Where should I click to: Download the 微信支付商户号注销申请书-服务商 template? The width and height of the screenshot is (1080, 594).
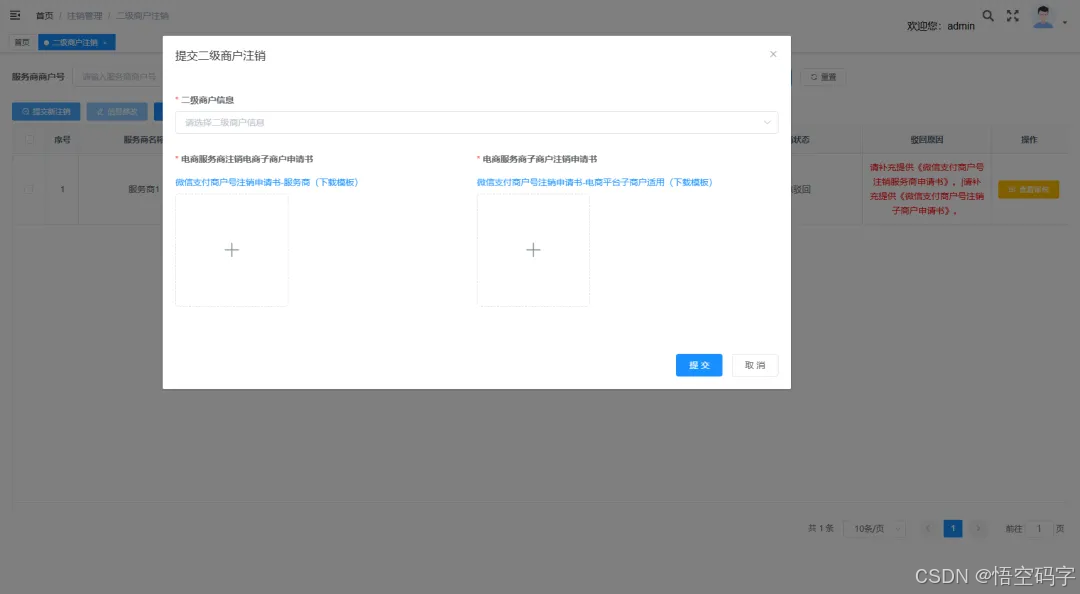[267, 182]
